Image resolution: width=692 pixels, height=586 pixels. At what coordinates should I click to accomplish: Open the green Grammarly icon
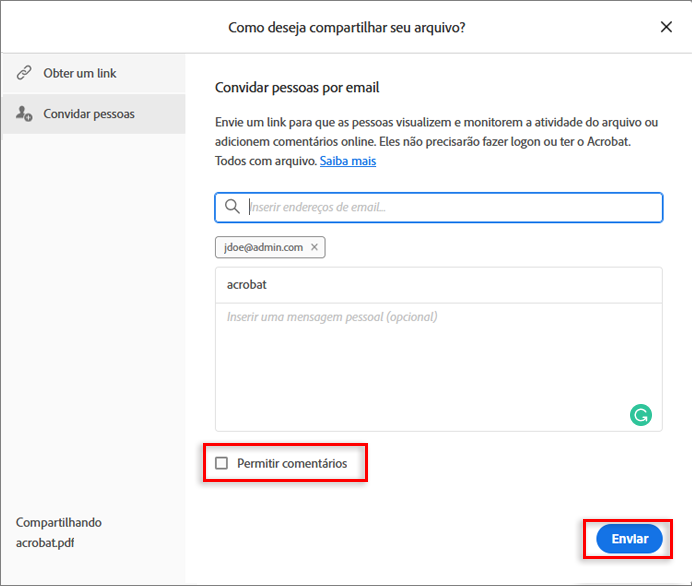tap(641, 414)
